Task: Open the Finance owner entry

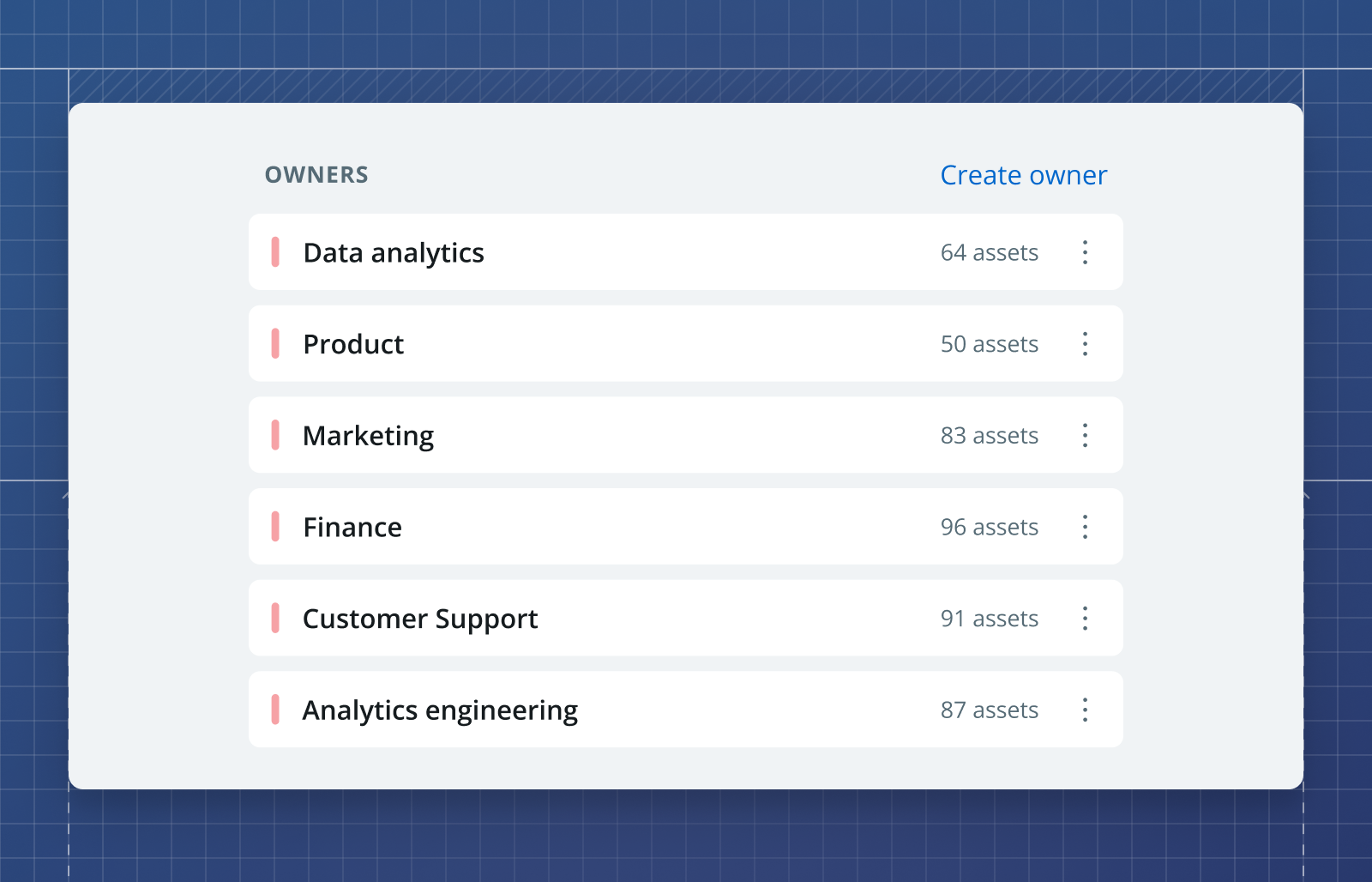Action: coord(686,527)
